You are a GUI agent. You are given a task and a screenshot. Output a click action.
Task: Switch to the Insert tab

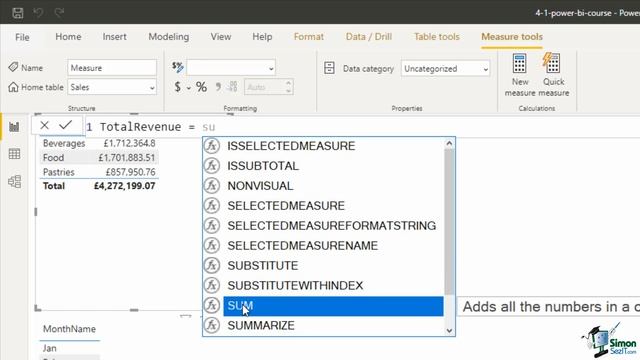[114, 37]
